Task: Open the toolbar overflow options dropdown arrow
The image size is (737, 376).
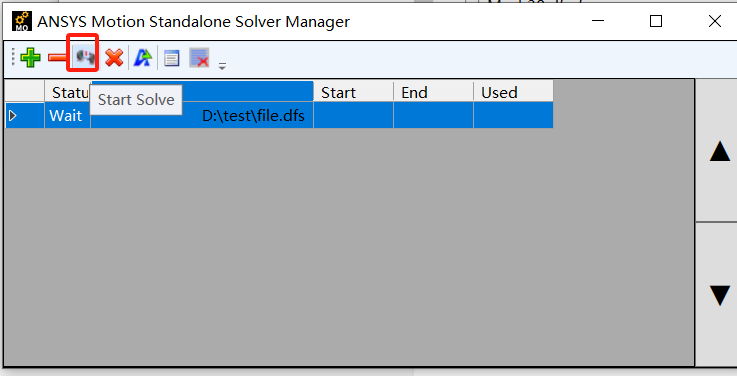Action: 222,66
